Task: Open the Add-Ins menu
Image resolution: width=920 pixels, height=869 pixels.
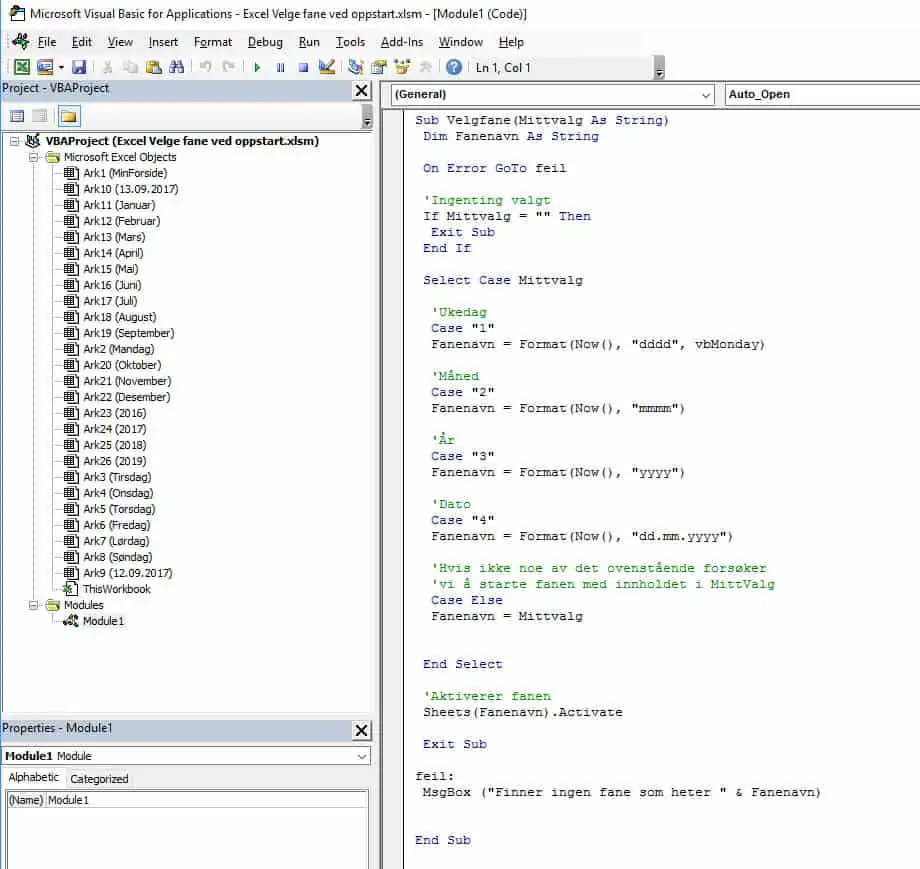Action: tap(402, 42)
